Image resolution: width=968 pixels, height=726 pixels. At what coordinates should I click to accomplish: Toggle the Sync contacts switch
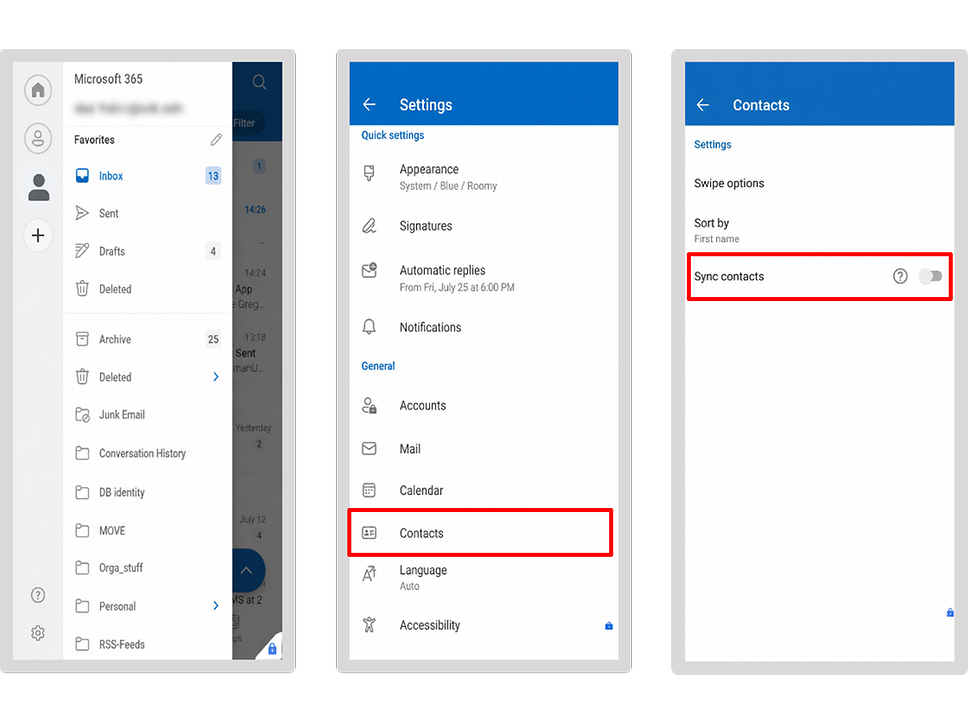tap(930, 276)
